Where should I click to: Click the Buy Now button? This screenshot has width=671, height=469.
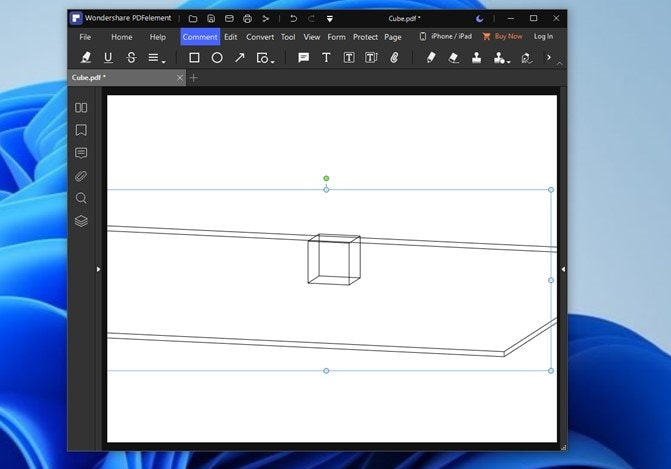coord(502,36)
